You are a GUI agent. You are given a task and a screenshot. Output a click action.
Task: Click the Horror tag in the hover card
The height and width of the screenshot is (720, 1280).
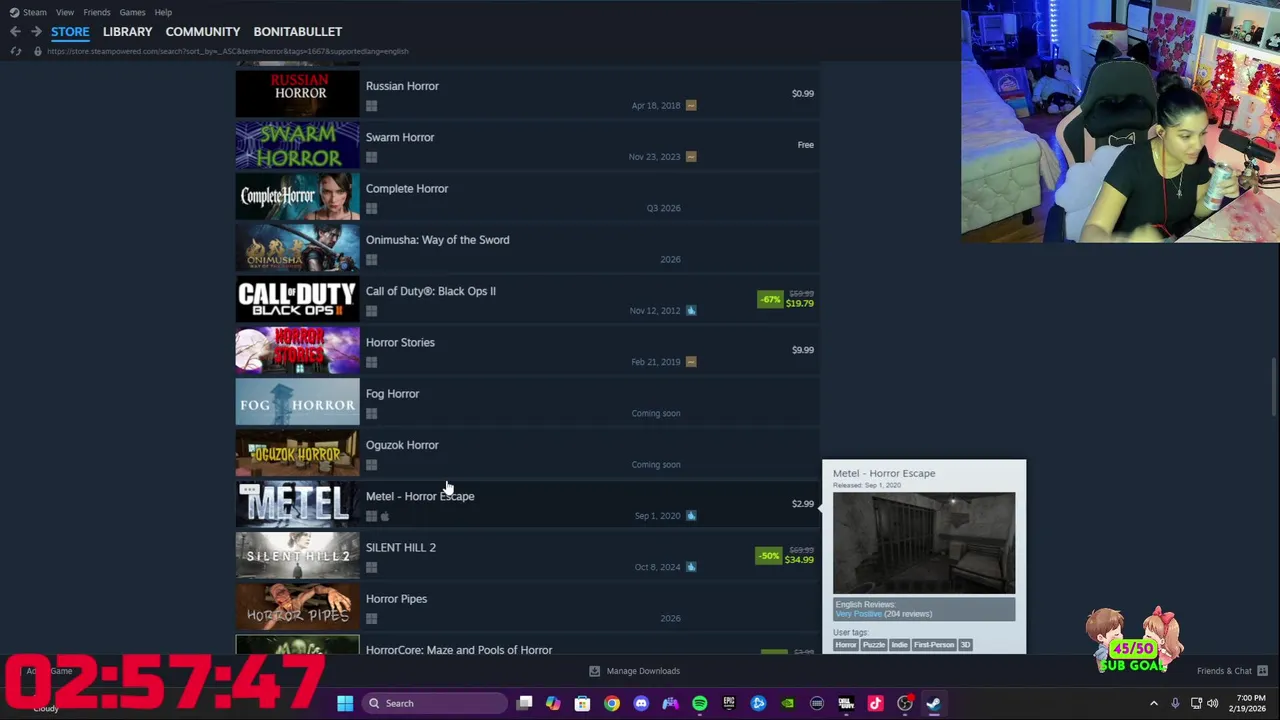[846, 645]
